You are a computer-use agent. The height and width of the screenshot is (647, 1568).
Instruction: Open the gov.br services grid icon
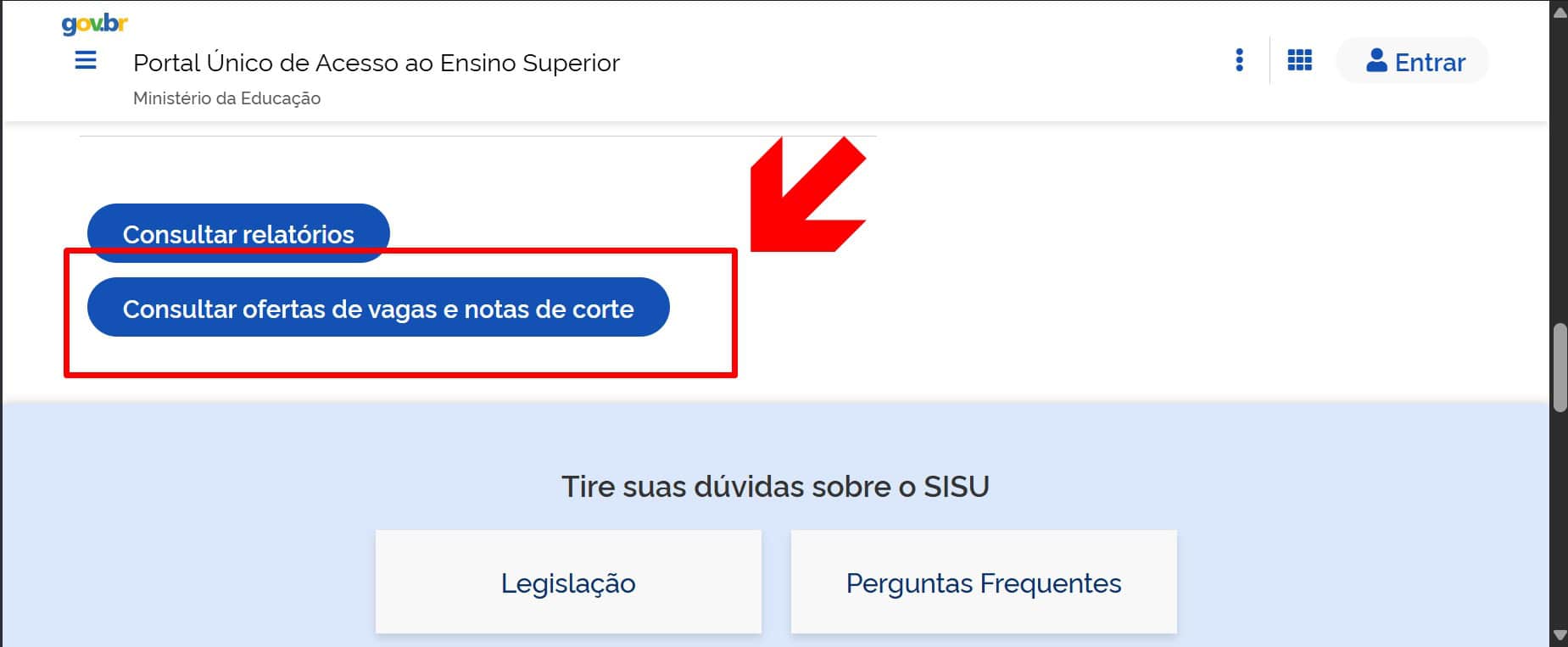pyautogui.click(x=1299, y=60)
